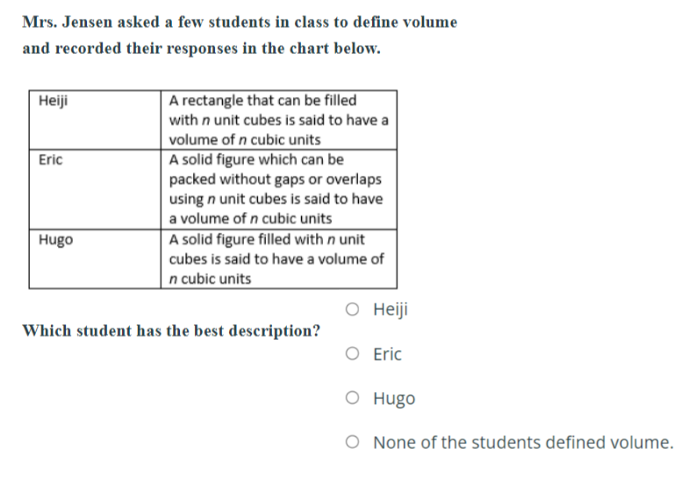Click 'Which student has the best description?' question
This screenshot has width=700, height=500.
pyautogui.click(x=171, y=330)
